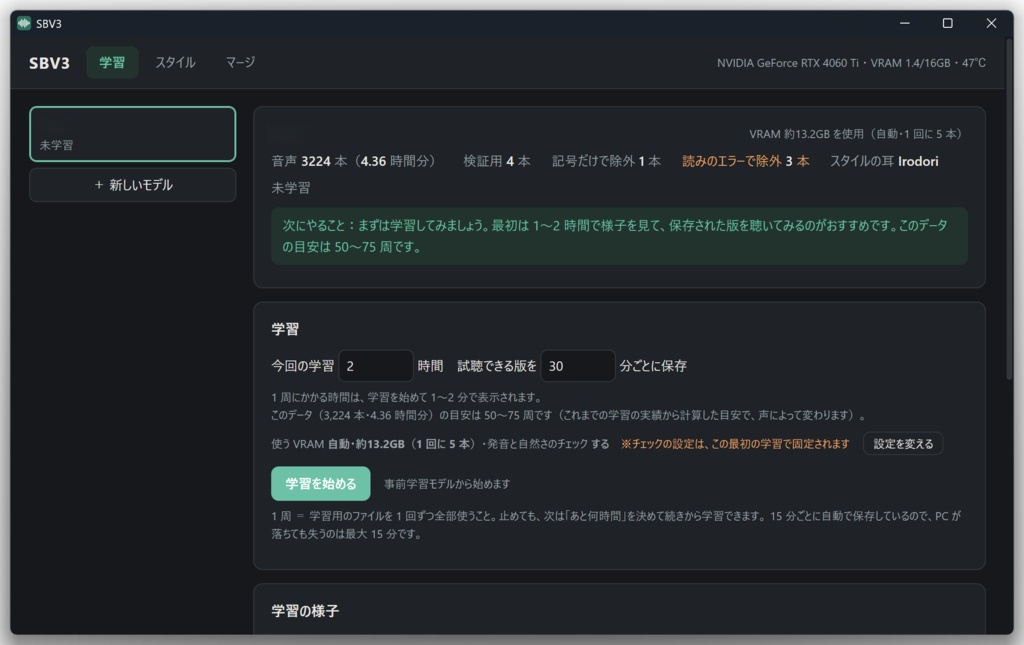Minimize the SBV3 window
The height and width of the screenshot is (645, 1024).
pos(904,24)
